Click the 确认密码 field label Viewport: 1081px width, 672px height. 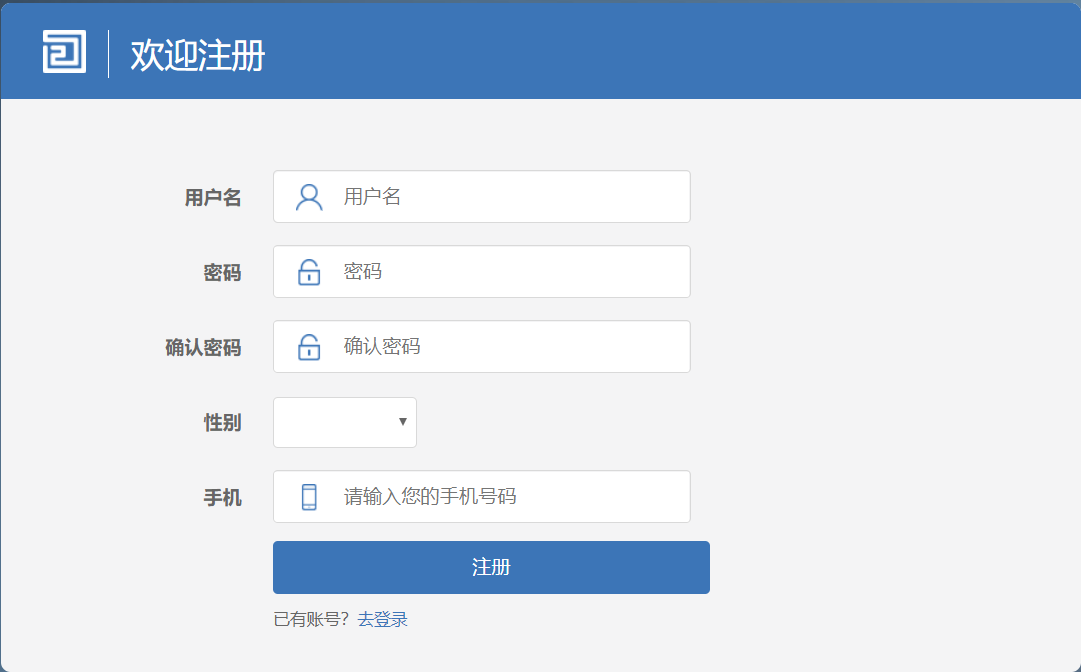click(203, 348)
